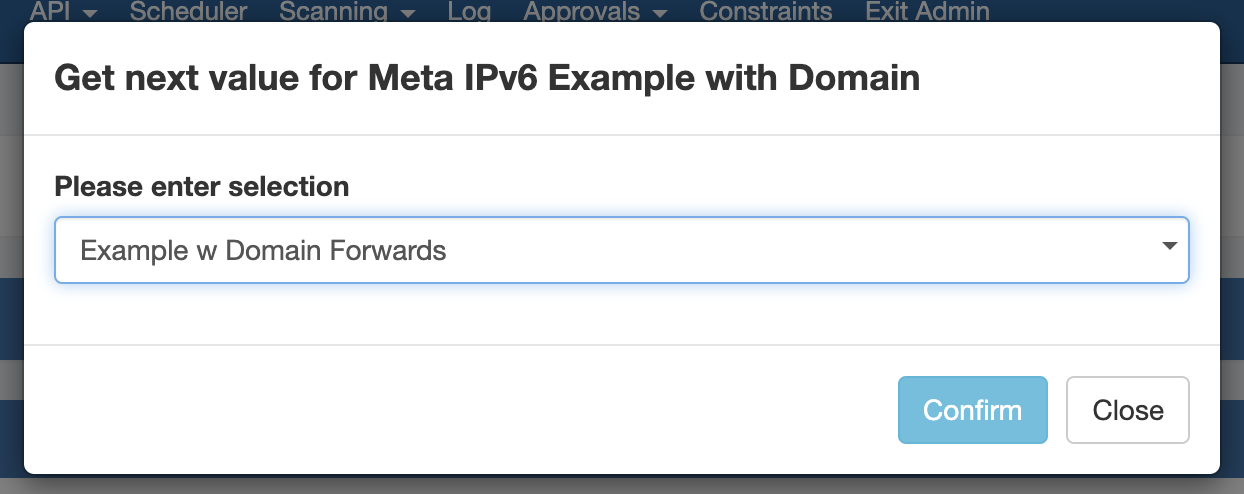The height and width of the screenshot is (494, 1244).
Task: Navigate to Constraints
Action: pyautogui.click(x=765, y=12)
